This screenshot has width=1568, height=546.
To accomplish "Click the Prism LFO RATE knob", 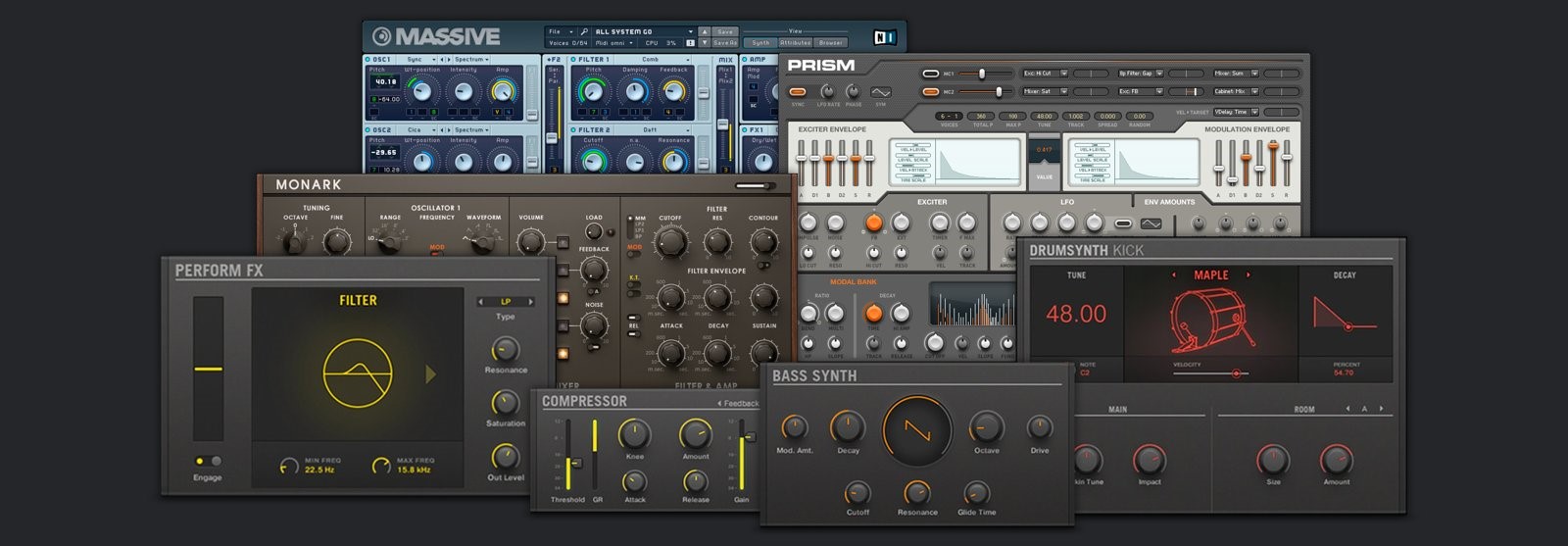I will pos(828,91).
